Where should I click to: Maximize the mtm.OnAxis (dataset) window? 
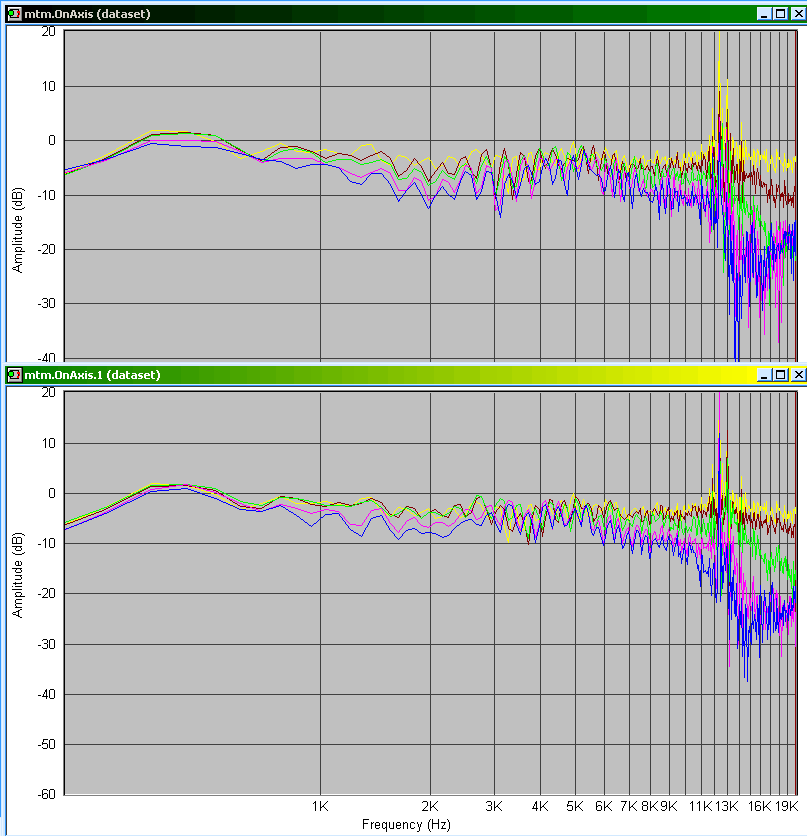[x=780, y=14]
